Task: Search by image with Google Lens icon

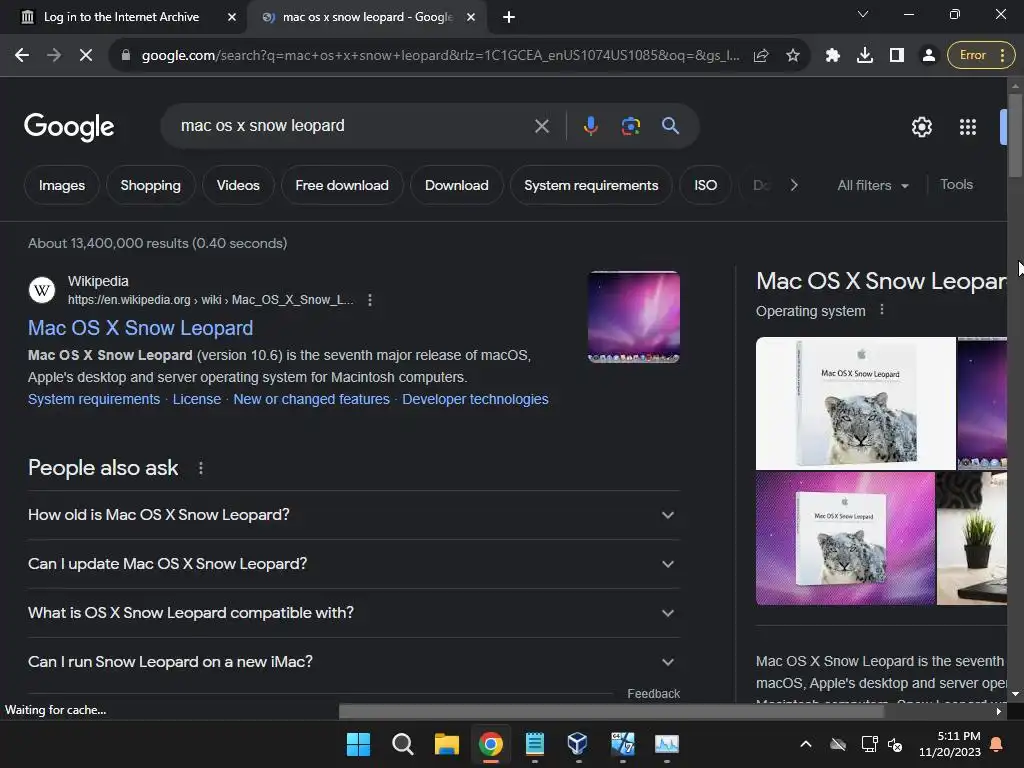Action: click(x=630, y=126)
